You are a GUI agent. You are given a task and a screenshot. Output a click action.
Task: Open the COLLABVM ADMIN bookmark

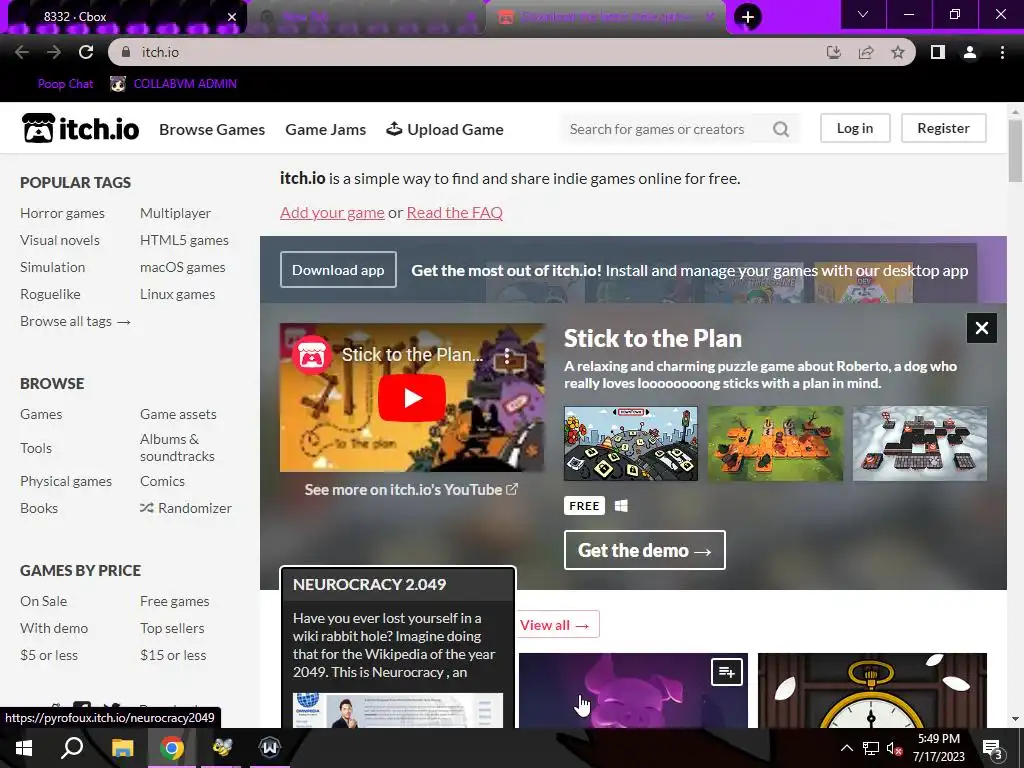(x=173, y=84)
